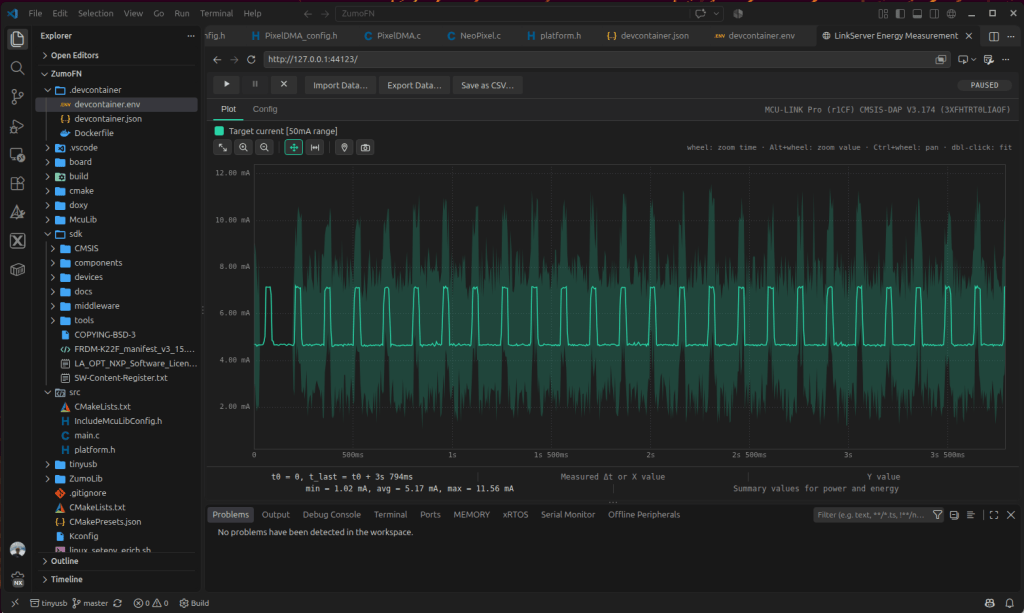This screenshot has width=1024, height=613.
Task: Click the Export Data button
Action: pyautogui.click(x=414, y=86)
